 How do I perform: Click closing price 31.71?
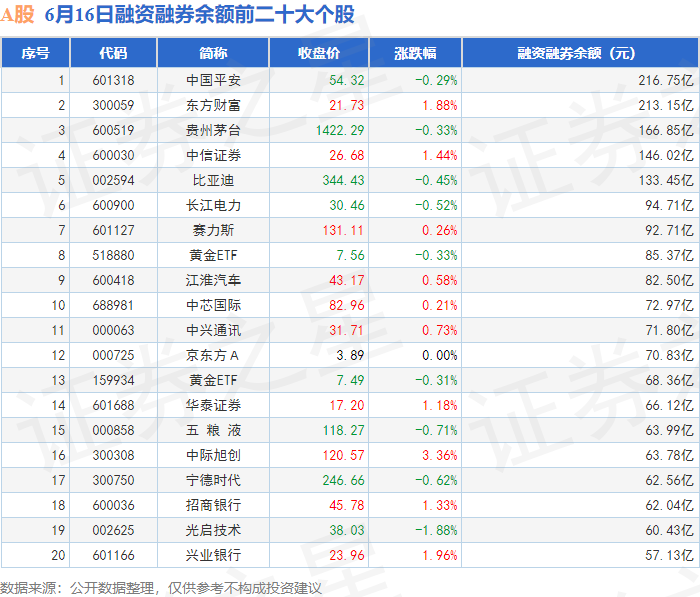coord(346,330)
